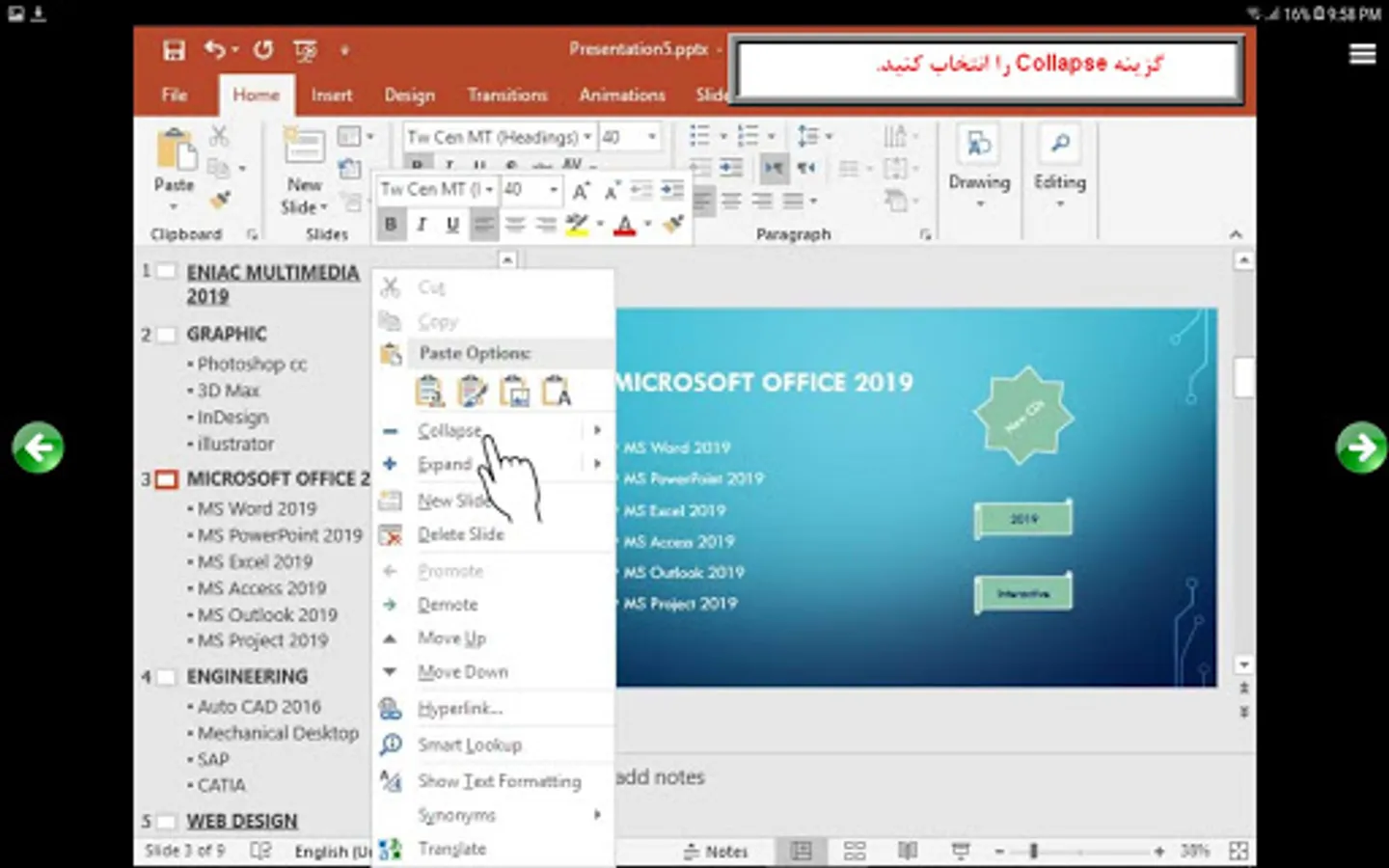1389x868 pixels.
Task: Click the Editing magnifier icon
Action: tap(1060, 145)
